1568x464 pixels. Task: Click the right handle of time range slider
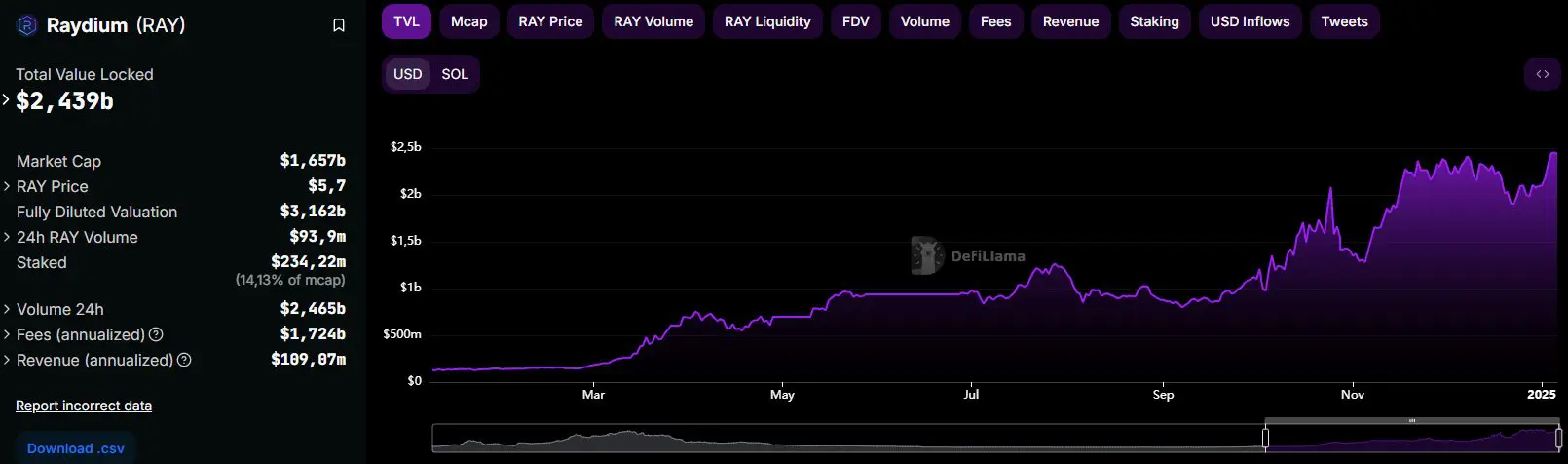click(1558, 439)
